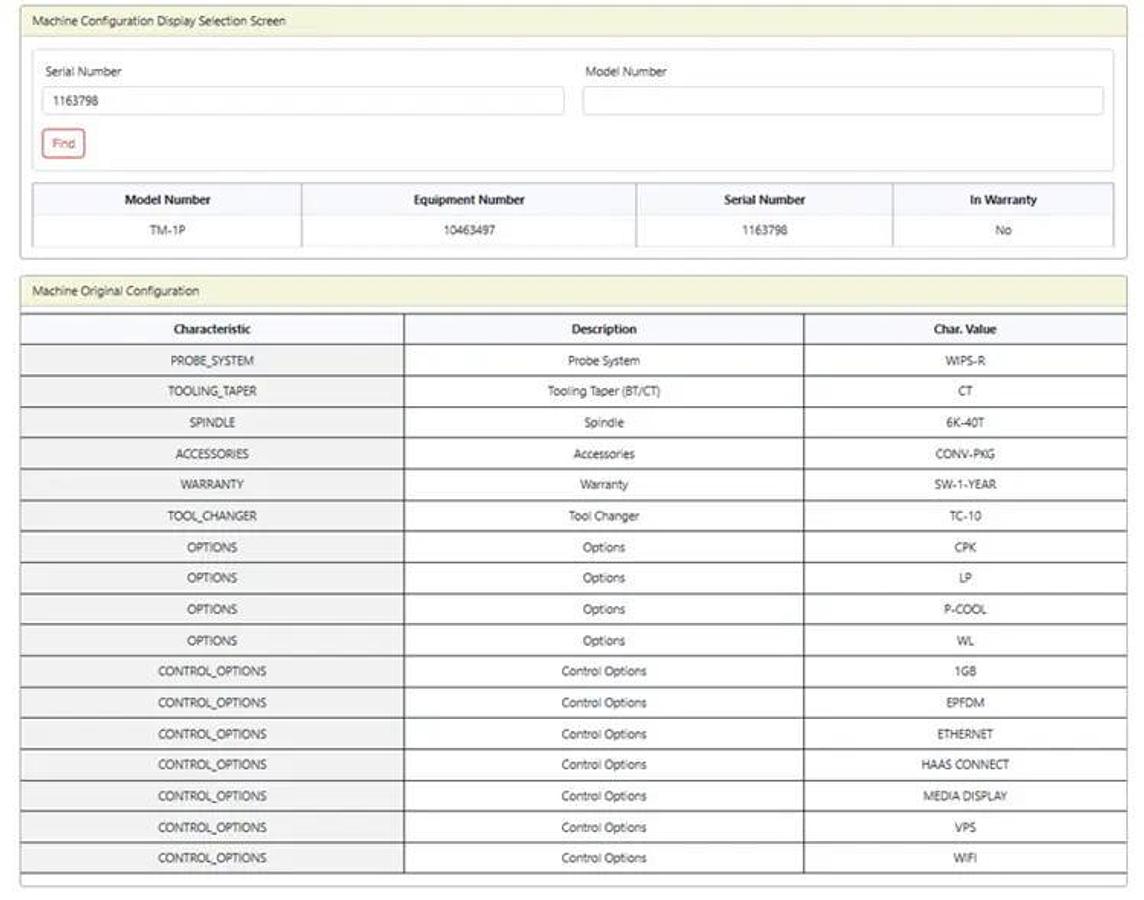Viewport: 1144px width, 900px height.
Task: Click the WIPS-R value cell
Action: [x=964, y=361]
